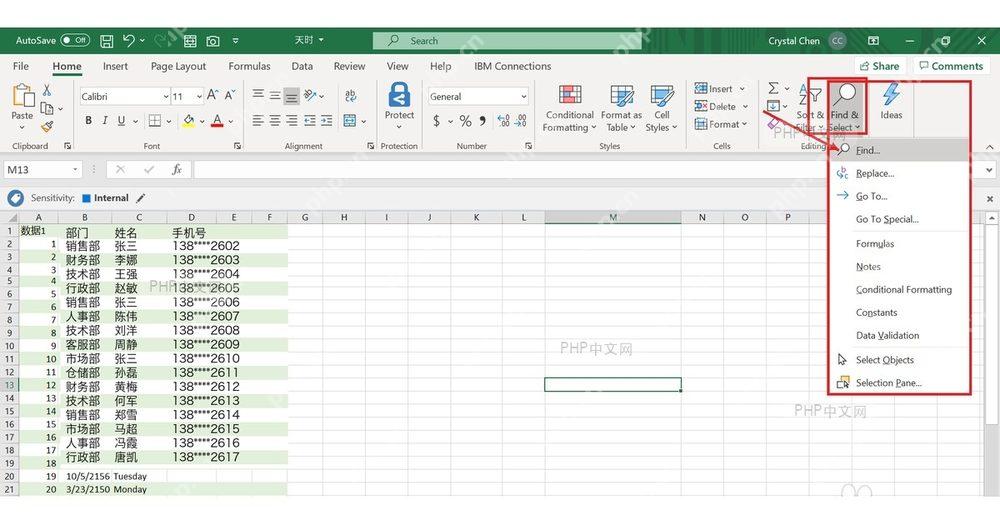This screenshot has height=525, width=1000.
Task: Click the Merge & Center icon
Action: [x=349, y=121]
